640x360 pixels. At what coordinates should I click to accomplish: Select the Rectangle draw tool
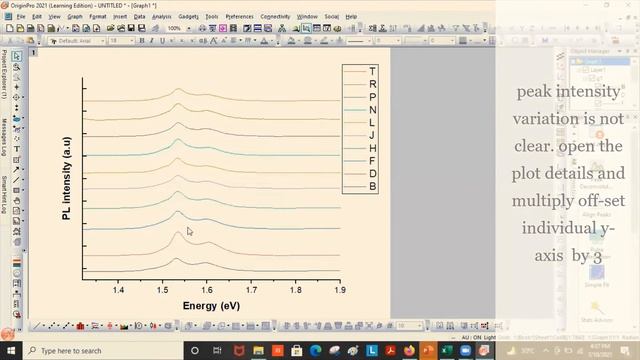coord(16,190)
